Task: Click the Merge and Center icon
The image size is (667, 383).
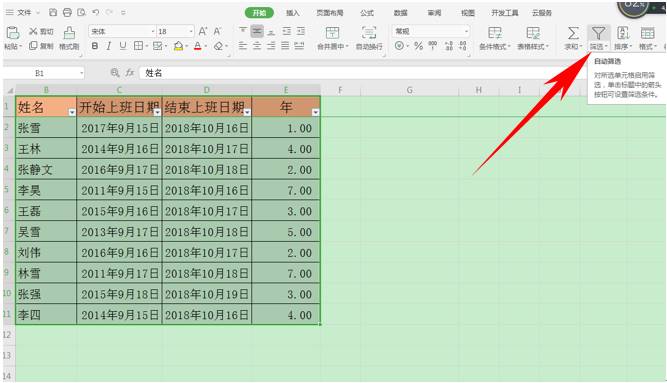Action: tap(332, 33)
